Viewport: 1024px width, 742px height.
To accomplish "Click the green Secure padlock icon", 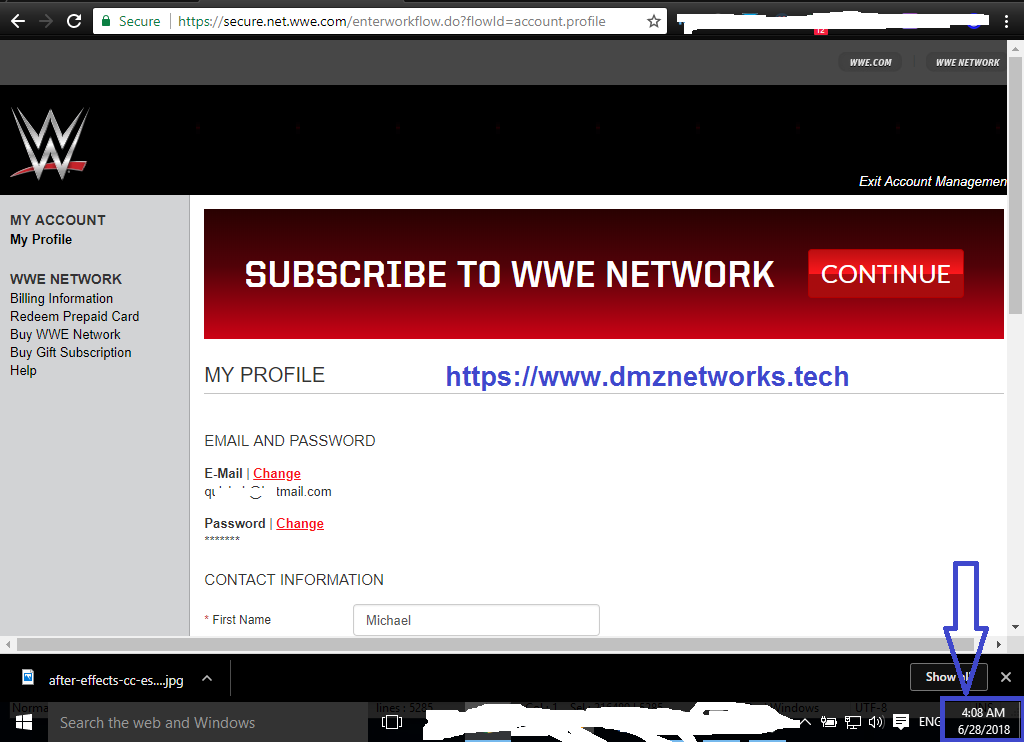I will click(106, 21).
